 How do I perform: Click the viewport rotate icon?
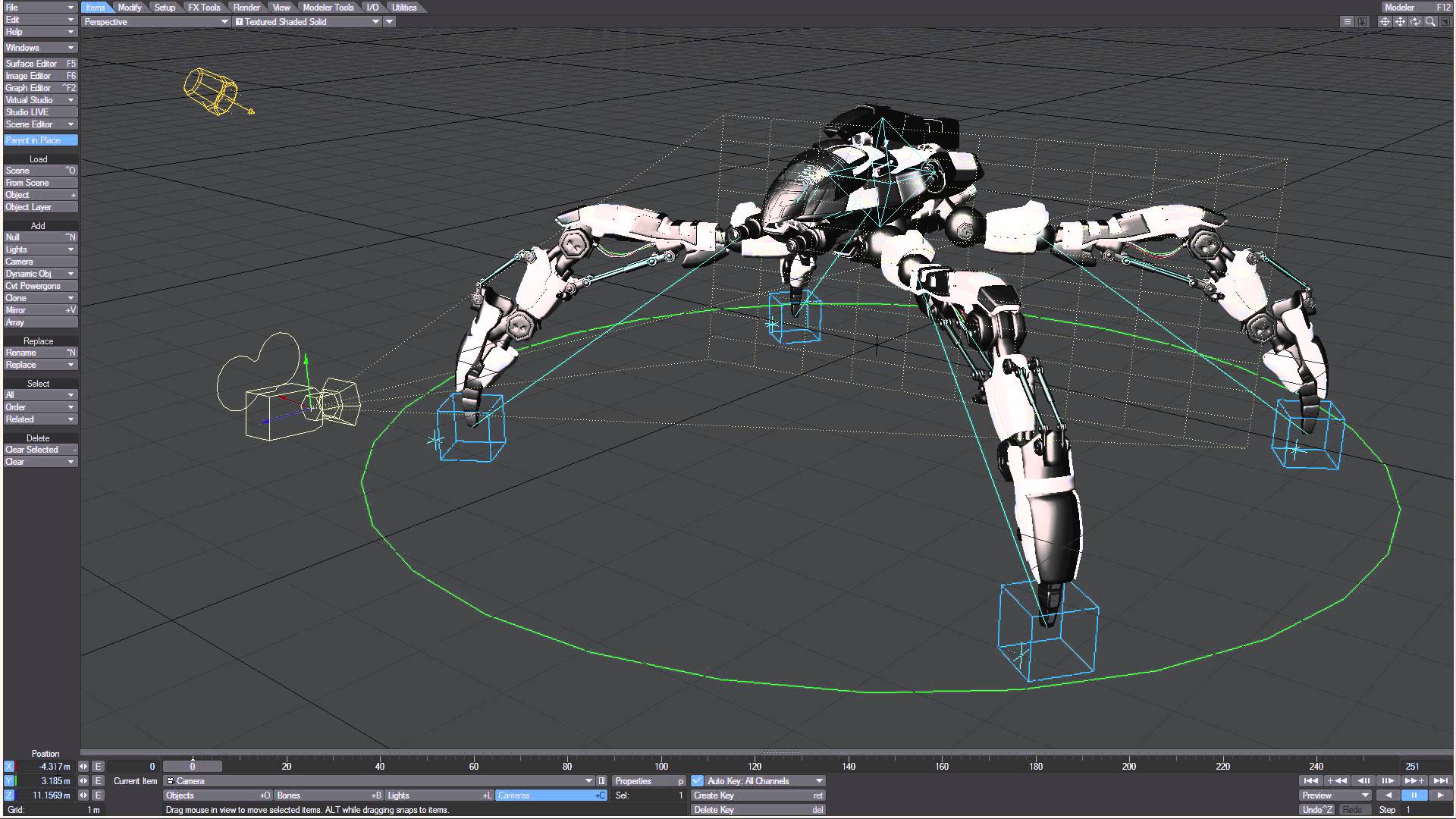tap(1415, 22)
